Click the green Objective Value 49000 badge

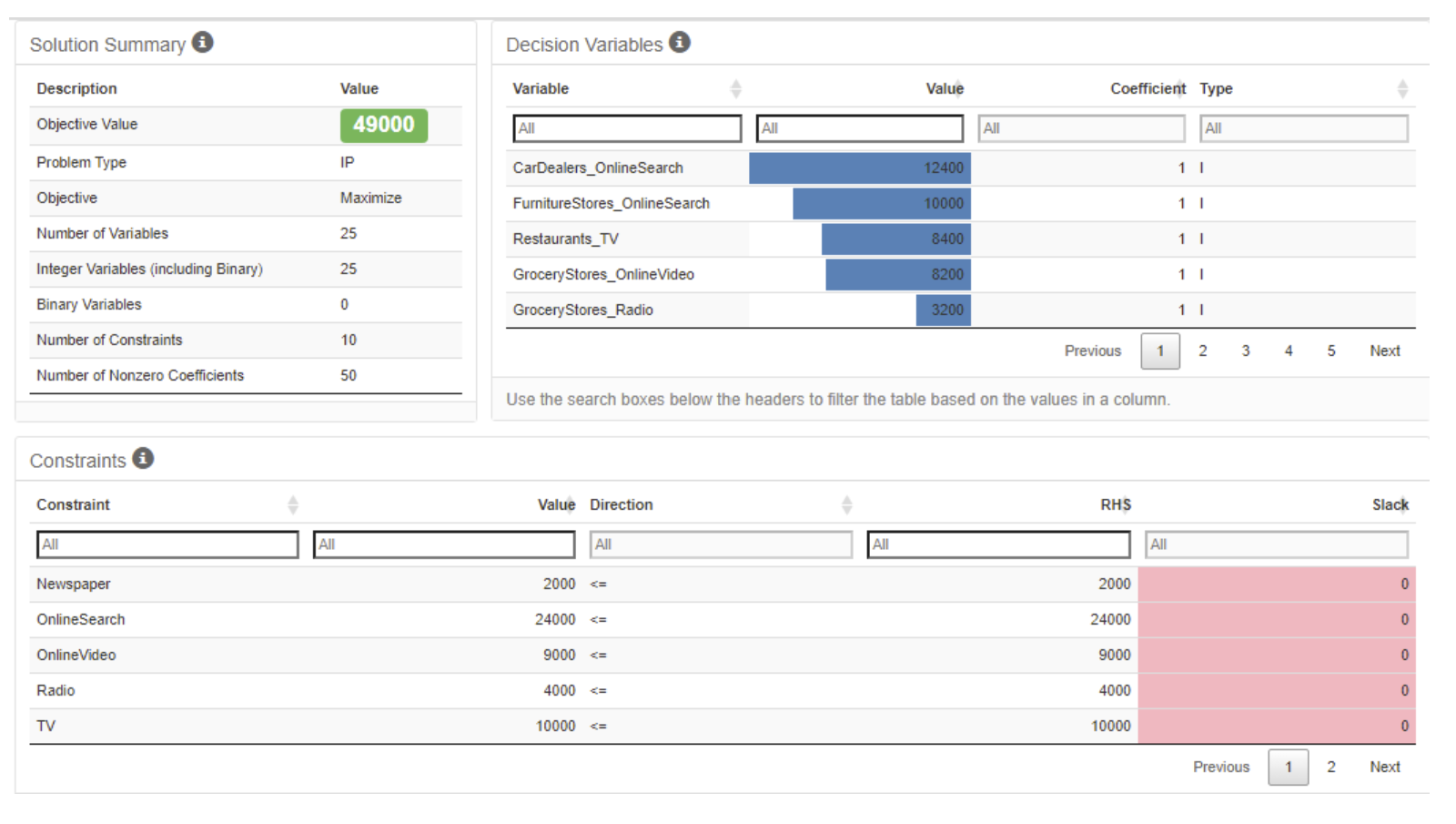[383, 125]
